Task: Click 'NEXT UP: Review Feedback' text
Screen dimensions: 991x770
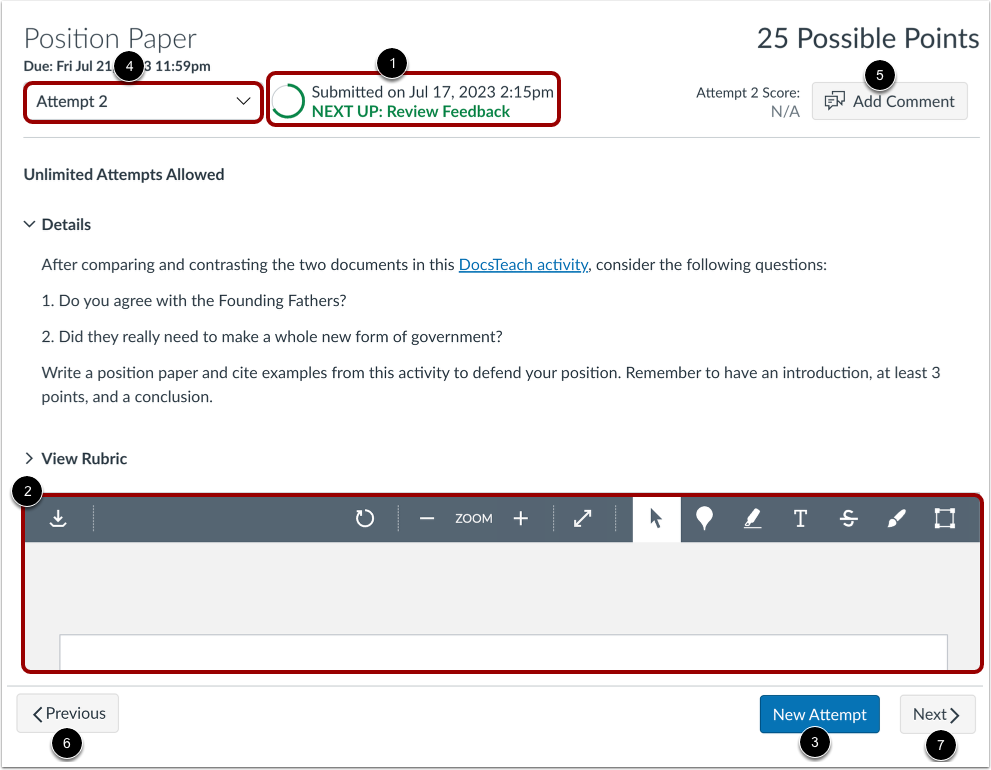Action: click(411, 111)
